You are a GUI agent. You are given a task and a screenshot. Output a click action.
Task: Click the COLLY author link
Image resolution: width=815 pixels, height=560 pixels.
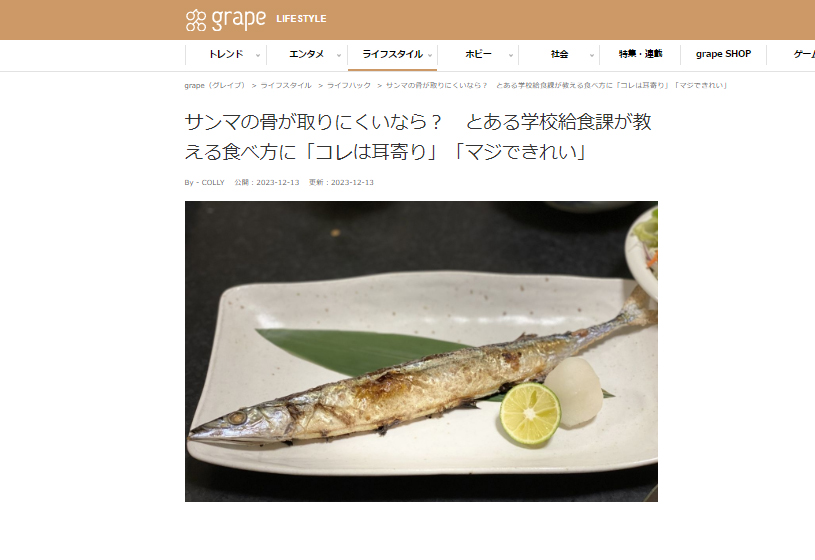tap(213, 183)
